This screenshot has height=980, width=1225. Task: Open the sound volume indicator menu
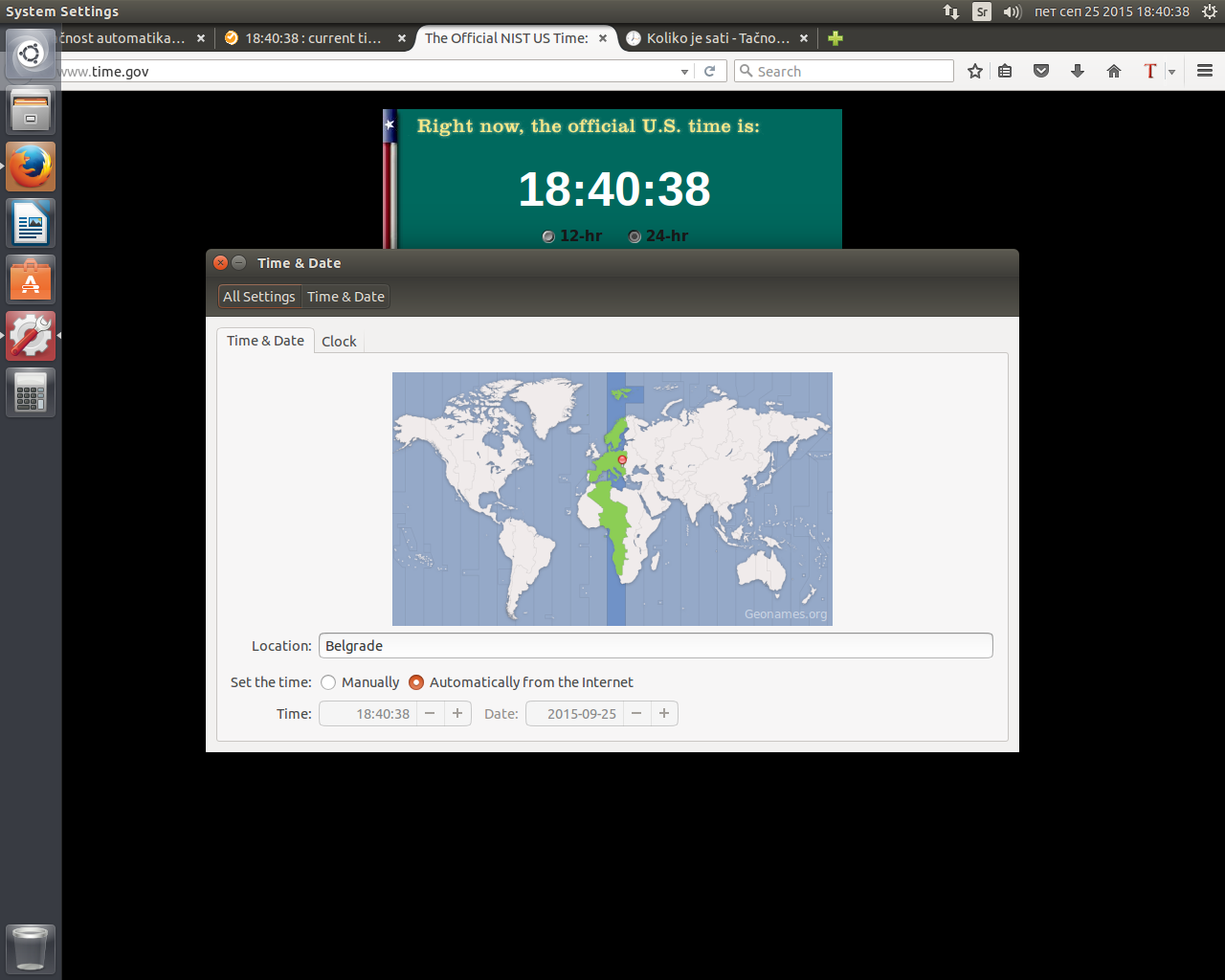(x=1012, y=11)
